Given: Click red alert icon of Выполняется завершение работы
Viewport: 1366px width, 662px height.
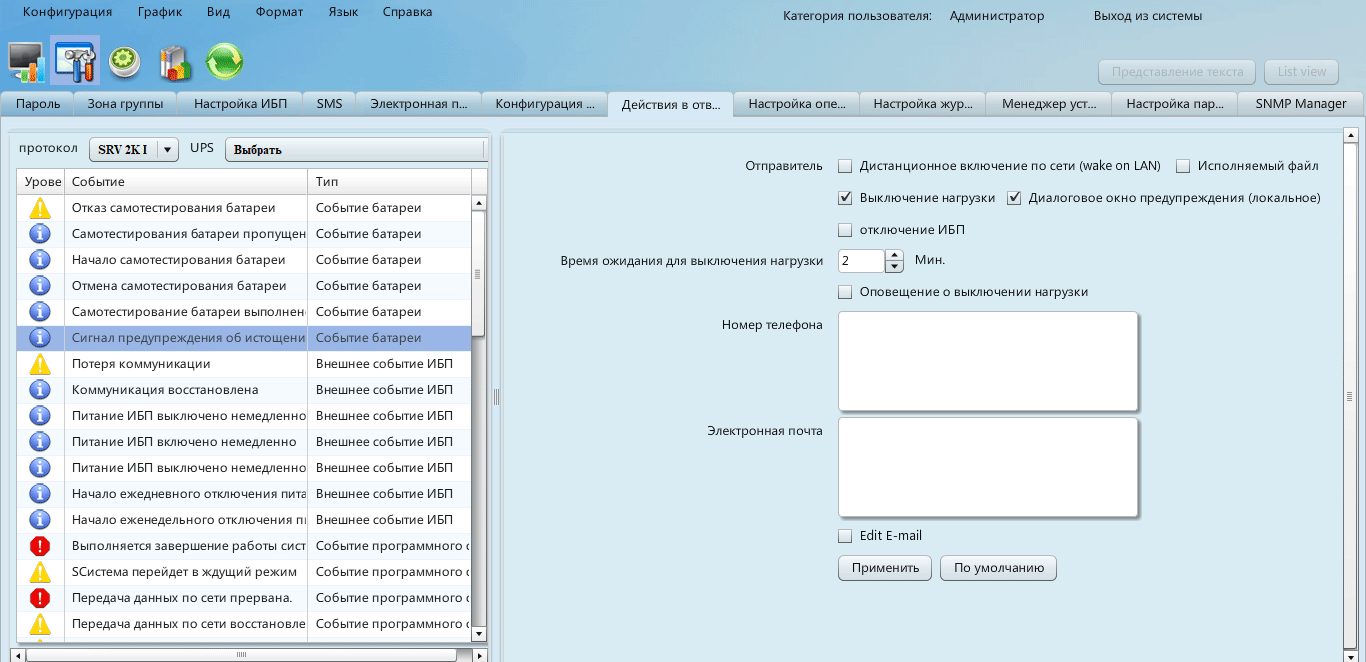Looking at the screenshot, I should (40, 546).
